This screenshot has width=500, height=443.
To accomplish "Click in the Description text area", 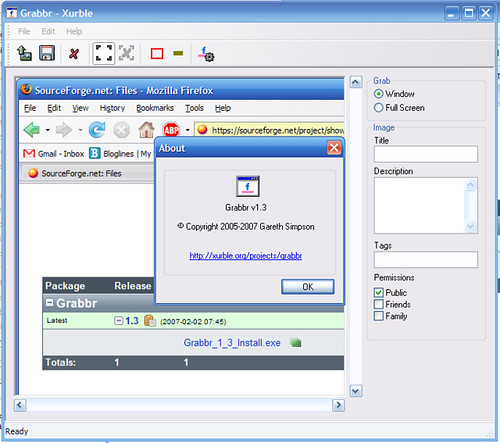I will pyautogui.click(x=420, y=205).
